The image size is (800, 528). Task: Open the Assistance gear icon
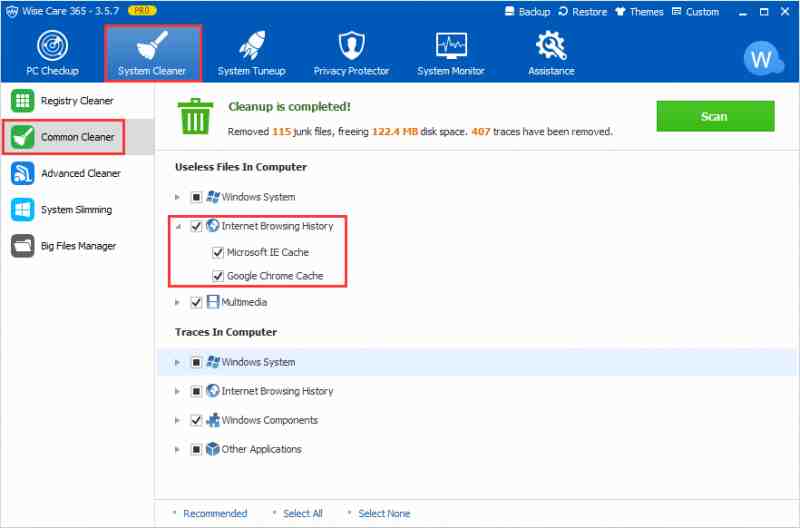point(551,47)
